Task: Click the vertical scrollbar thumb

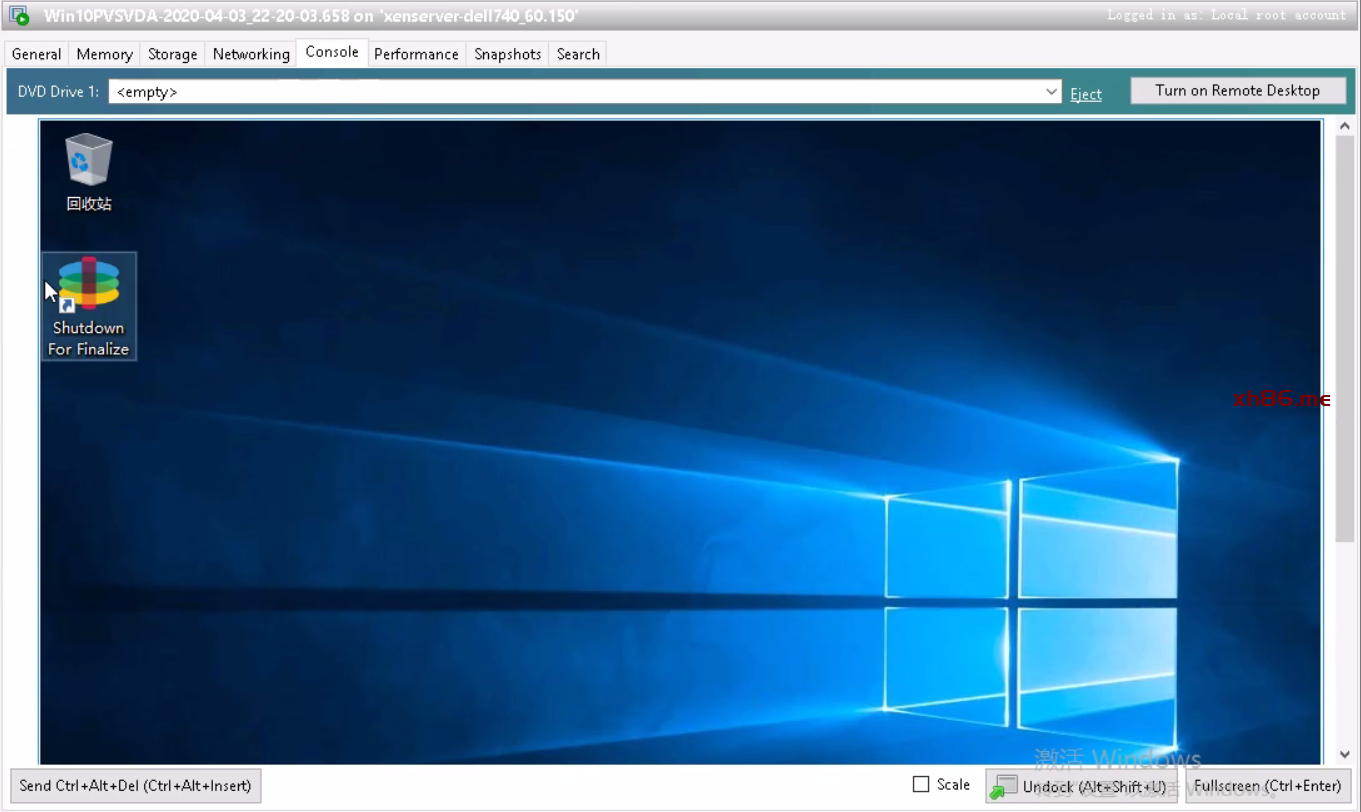Action: [1344, 340]
